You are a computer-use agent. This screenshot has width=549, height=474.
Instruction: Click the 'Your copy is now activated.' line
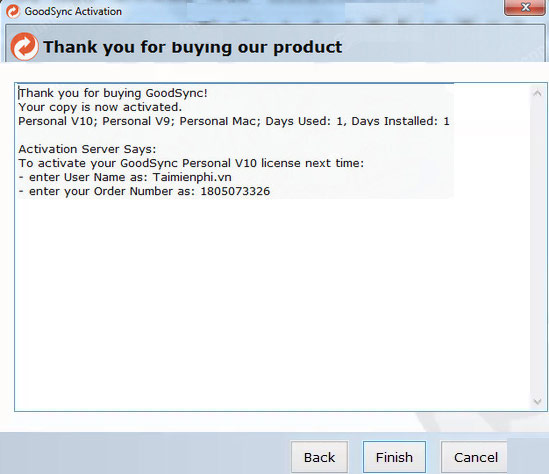[x=100, y=107]
